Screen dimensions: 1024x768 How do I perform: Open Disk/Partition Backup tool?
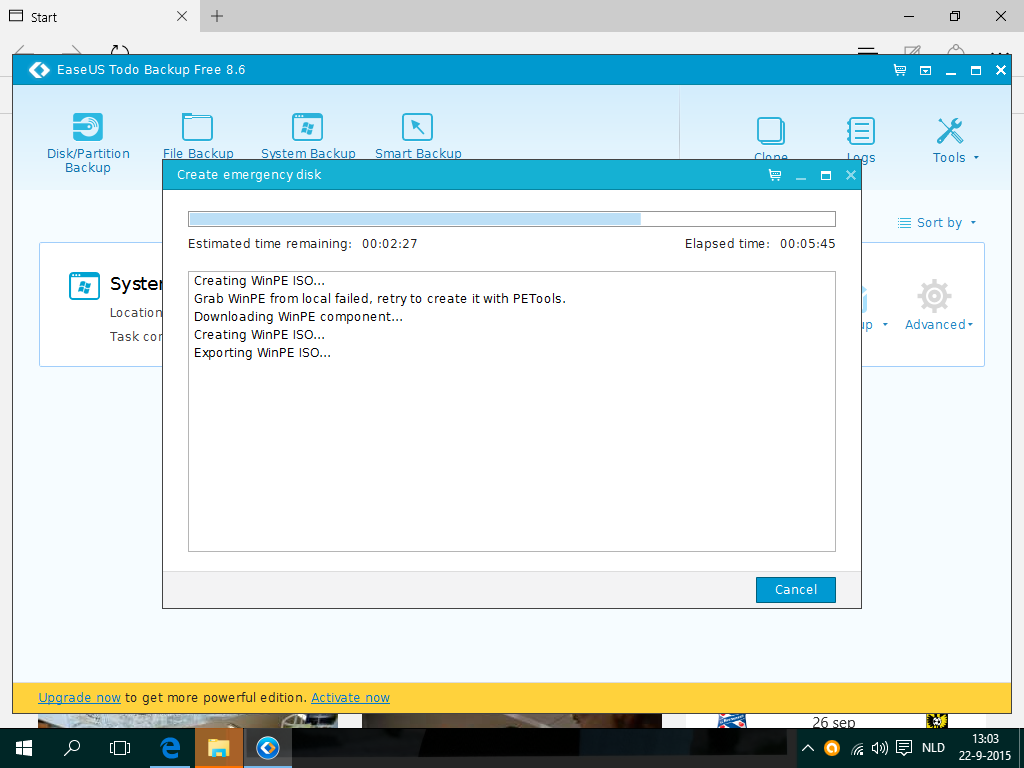pyautogui.click(x=88, y=142)
